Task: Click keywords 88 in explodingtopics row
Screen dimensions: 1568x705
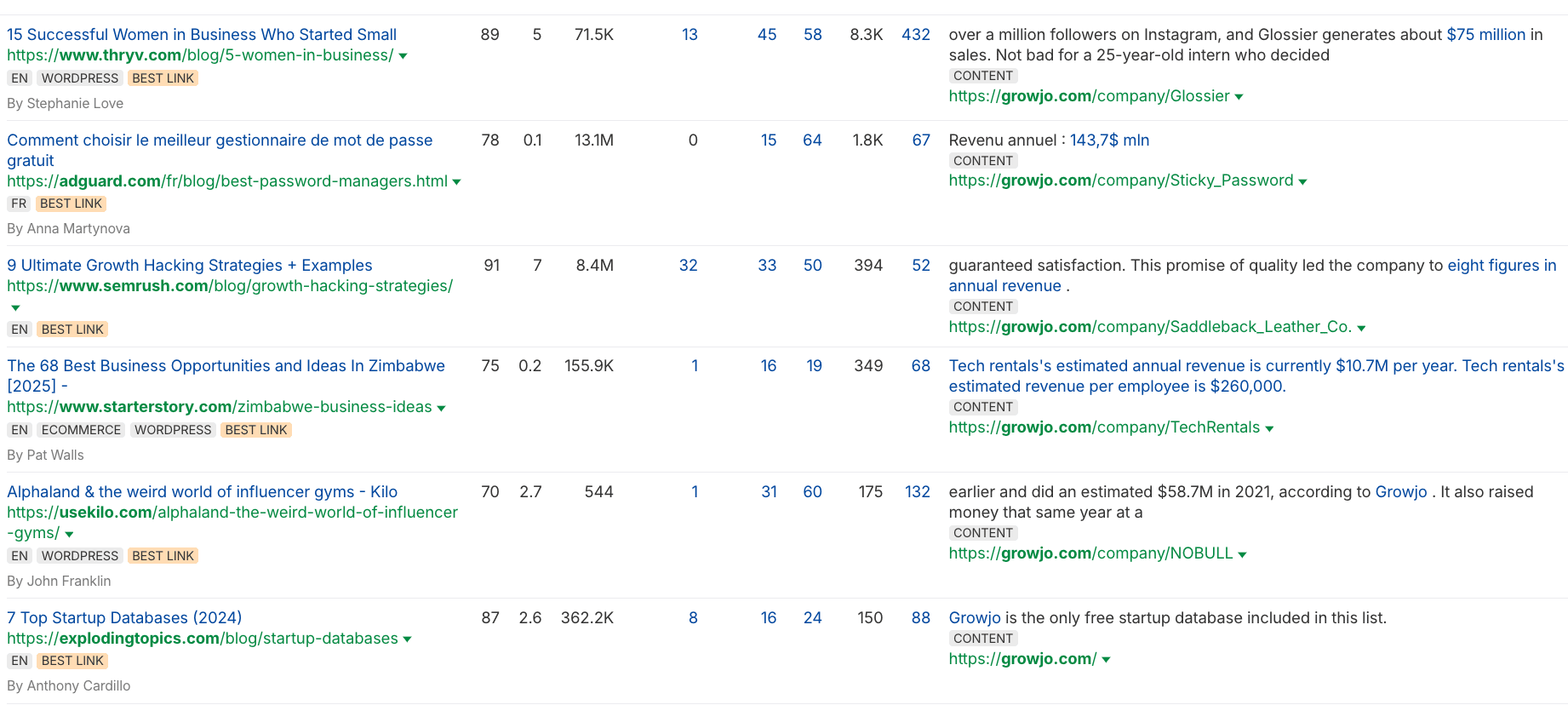Action: pos(921,618)
